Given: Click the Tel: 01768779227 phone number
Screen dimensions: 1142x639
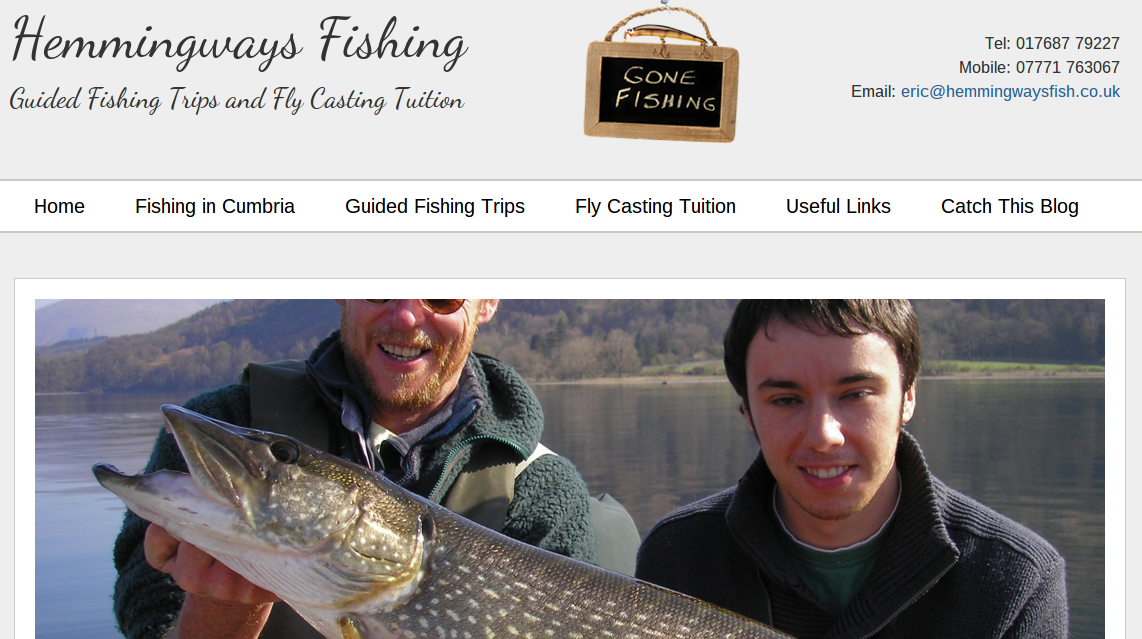Looking at the screenshot, I should click(1052, 44).
